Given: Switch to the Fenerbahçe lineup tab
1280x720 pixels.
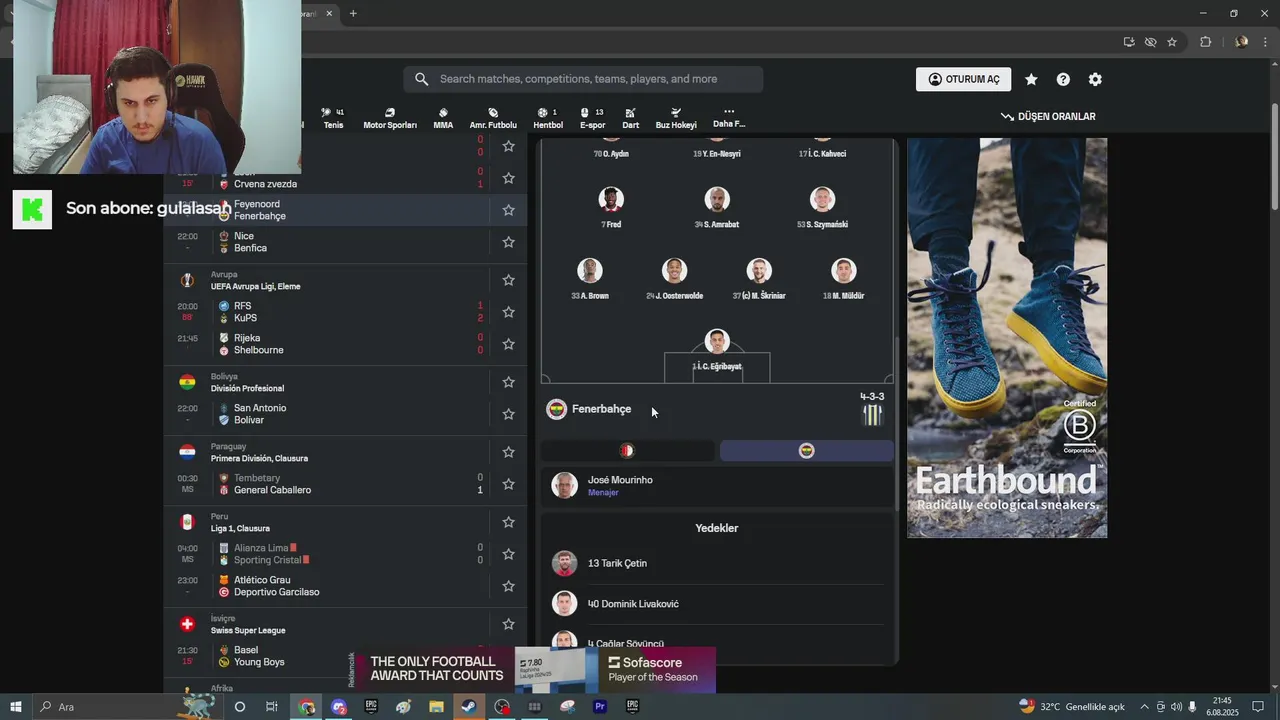Looking at the screenshot, I should click(806, 451).
